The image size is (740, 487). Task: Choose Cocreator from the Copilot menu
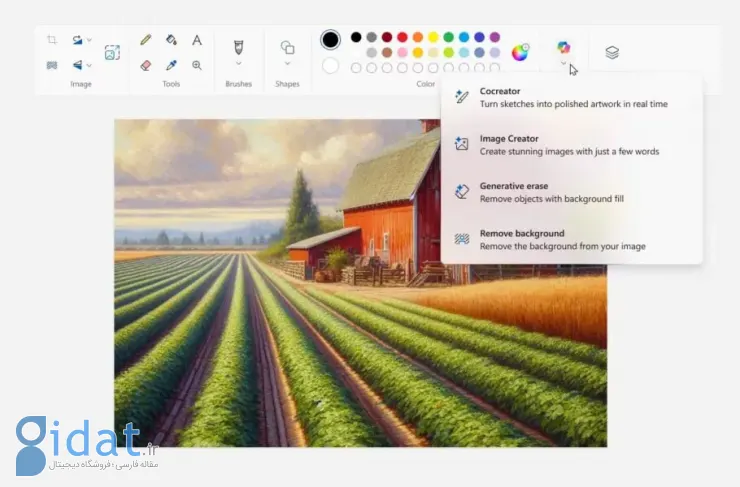tap(571, 97)
